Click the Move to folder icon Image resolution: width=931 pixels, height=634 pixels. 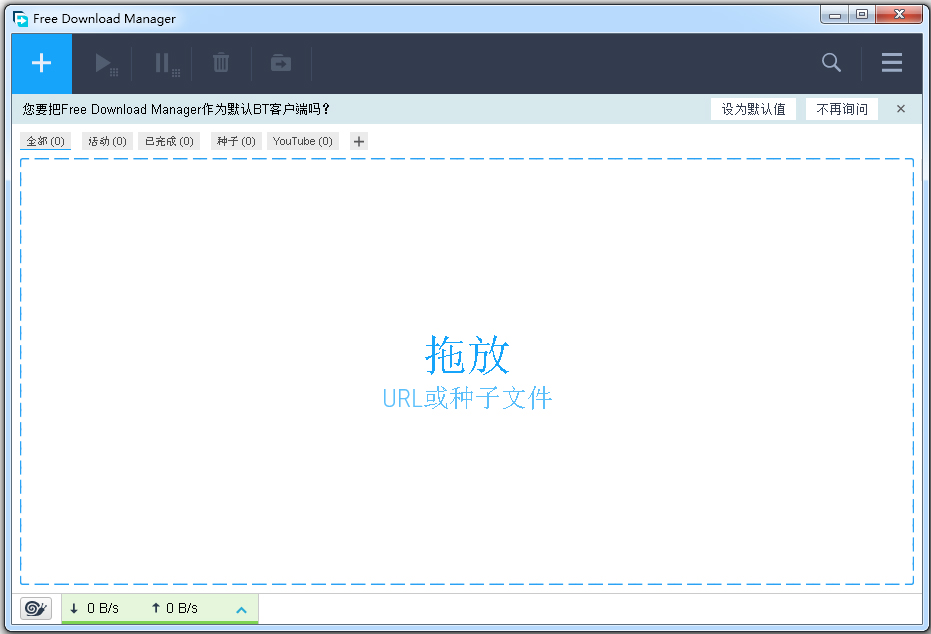click(x=280, y=63)
